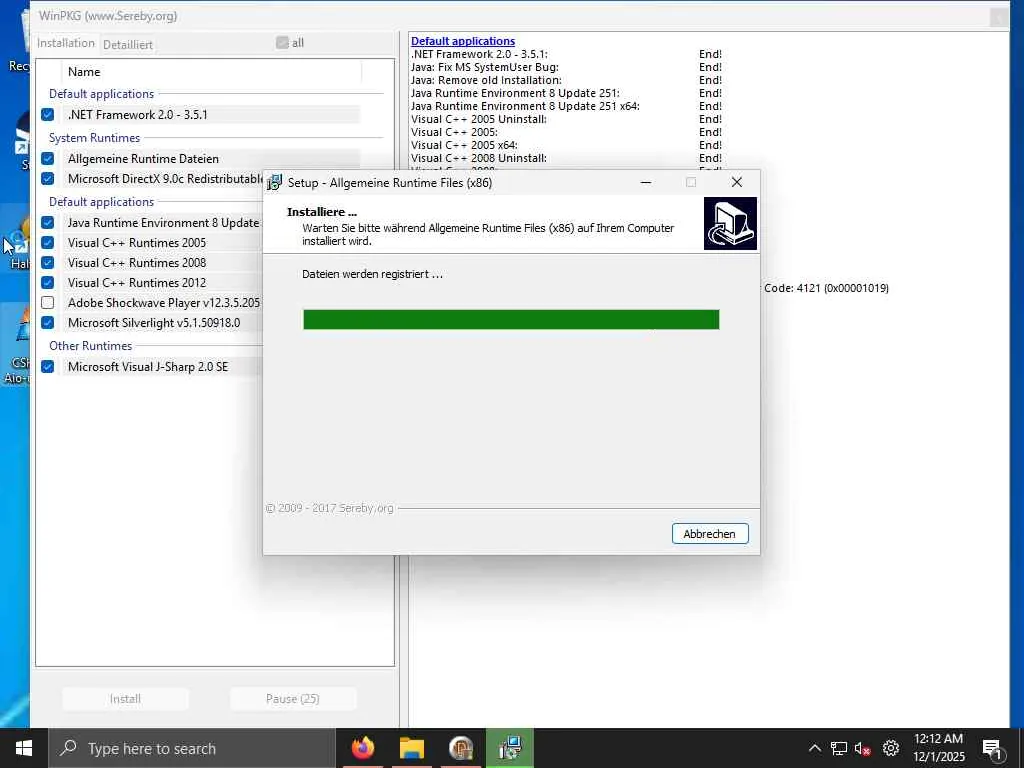
Task: Switch to the Detailliert tab
Action: [x=128, y=44]
